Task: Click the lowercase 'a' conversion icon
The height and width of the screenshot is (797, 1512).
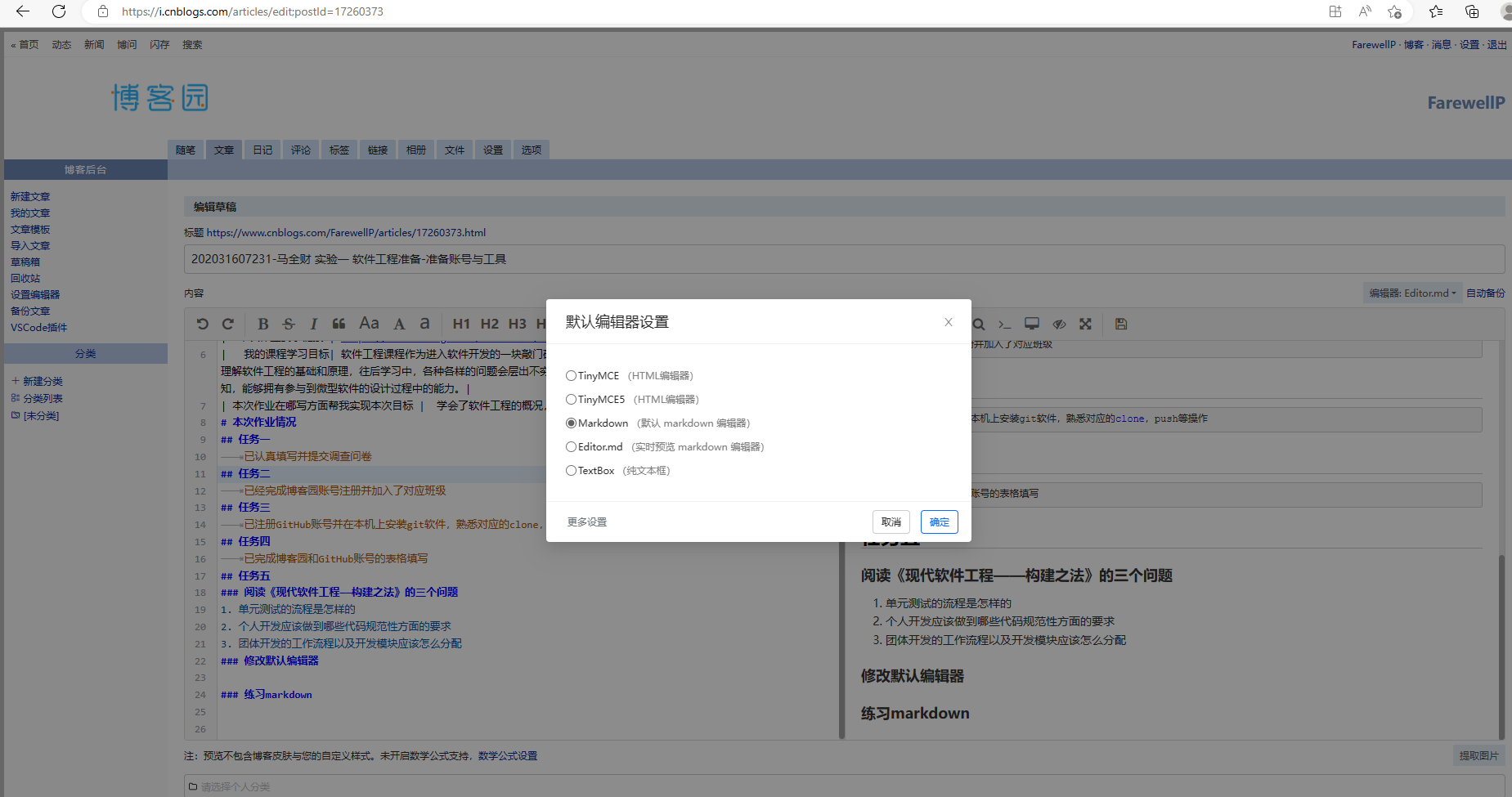Action: point(424,323)
